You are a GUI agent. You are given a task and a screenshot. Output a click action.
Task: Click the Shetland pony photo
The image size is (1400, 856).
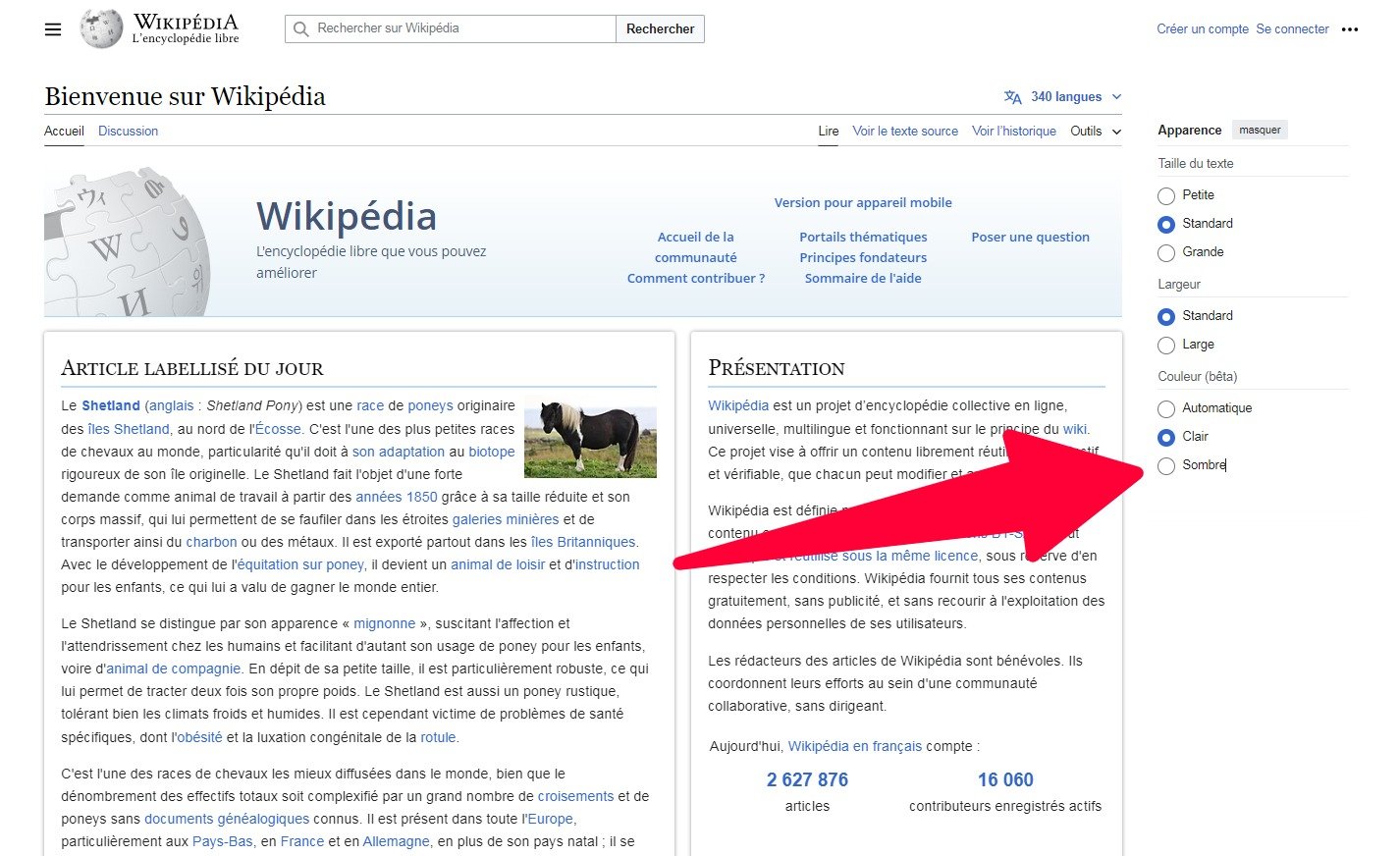590,439
